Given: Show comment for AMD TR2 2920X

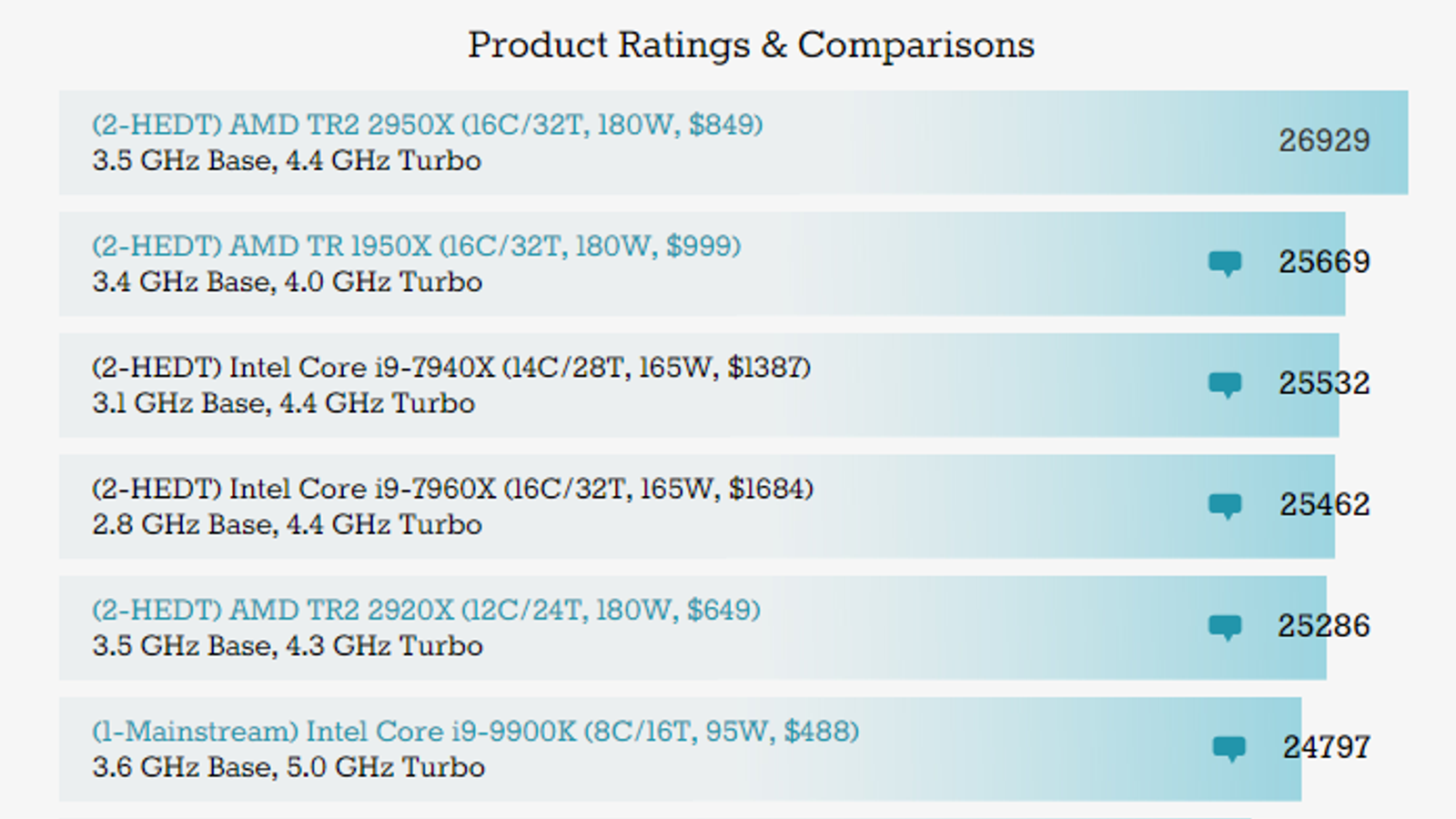Looking at the screenshot, I should tap(1225, 626).
